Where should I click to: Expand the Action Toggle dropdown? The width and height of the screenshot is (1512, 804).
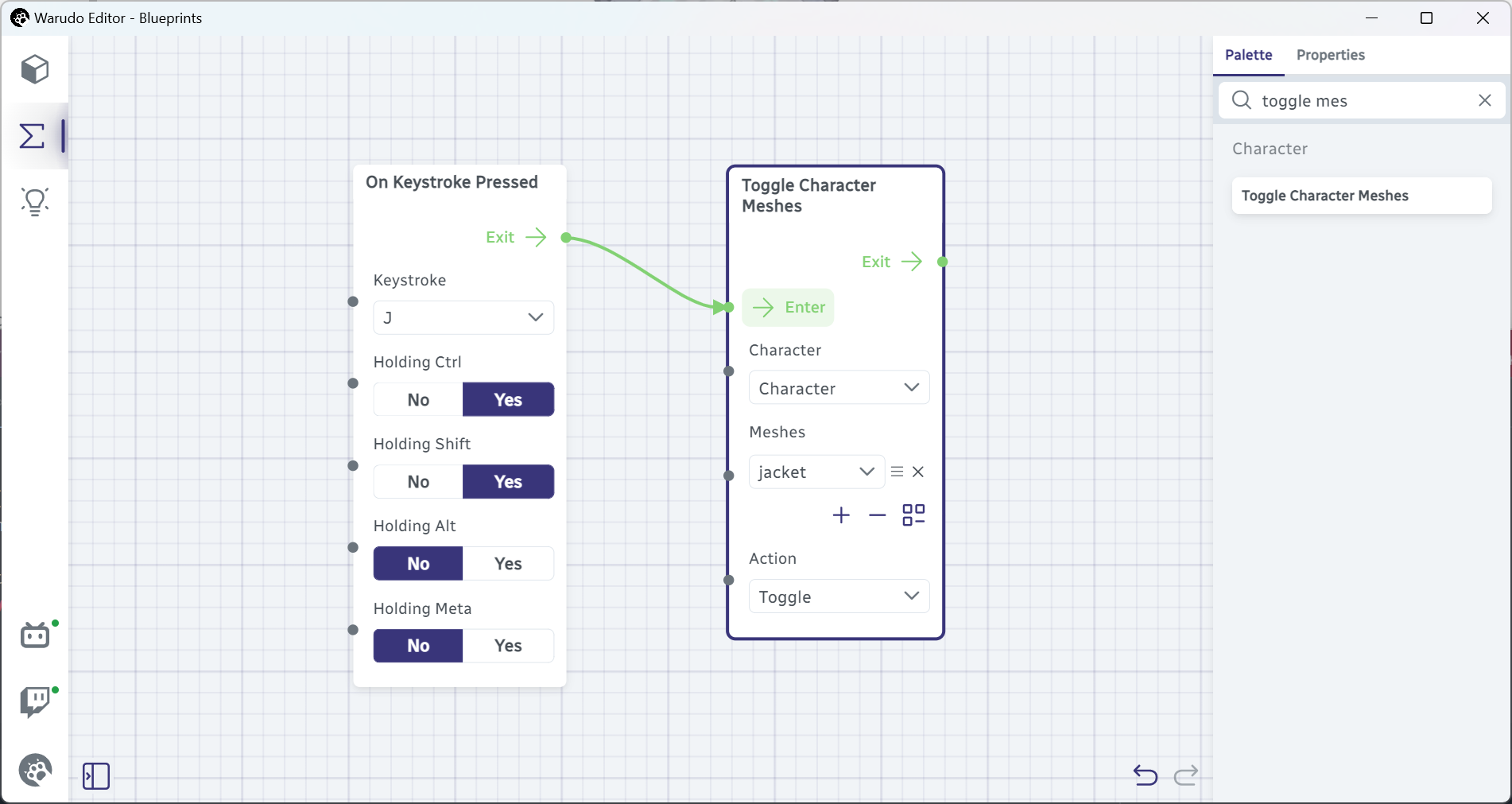point(839,596)
